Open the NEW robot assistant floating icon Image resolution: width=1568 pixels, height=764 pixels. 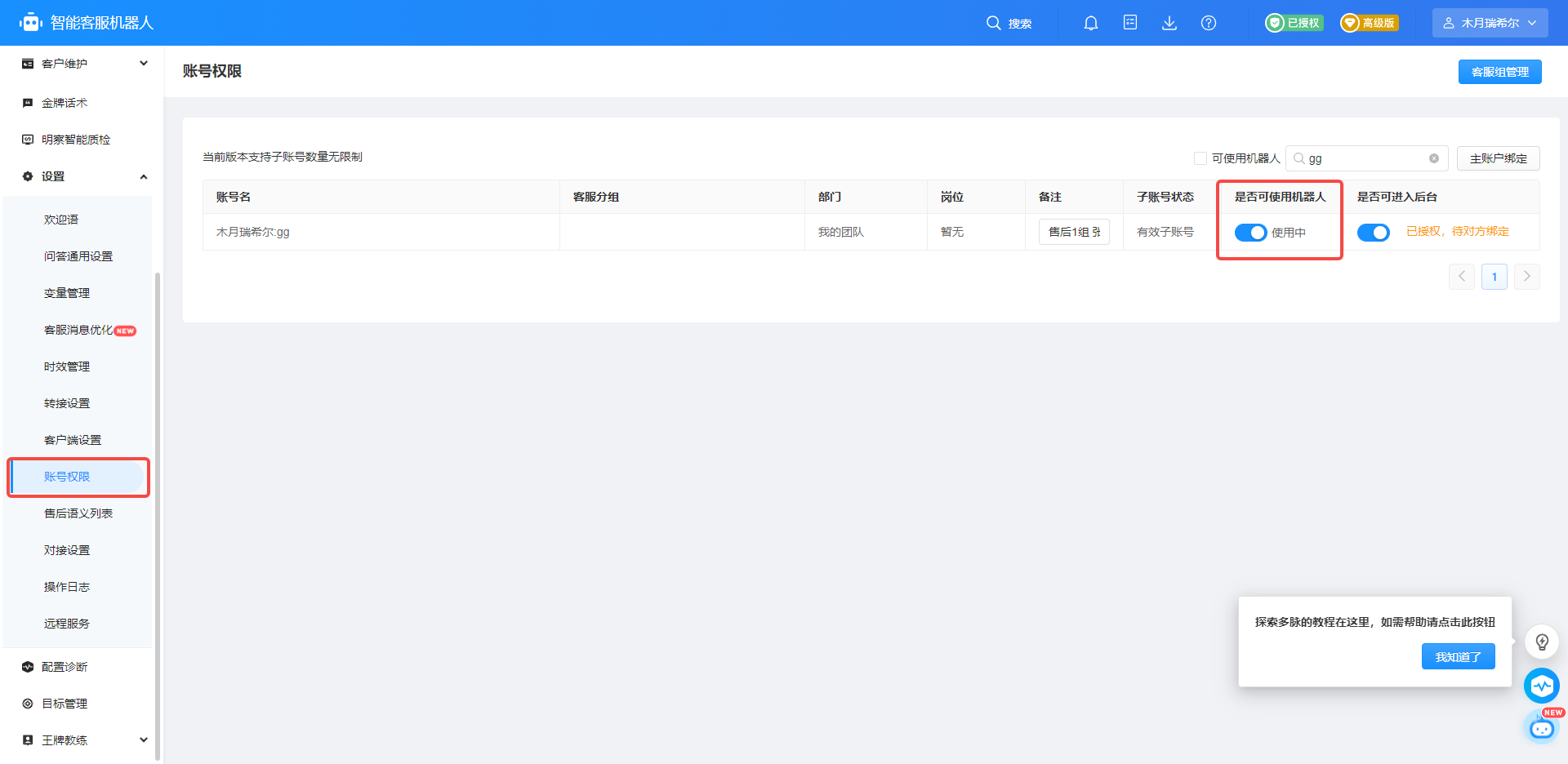click(x=1542, y=726)
